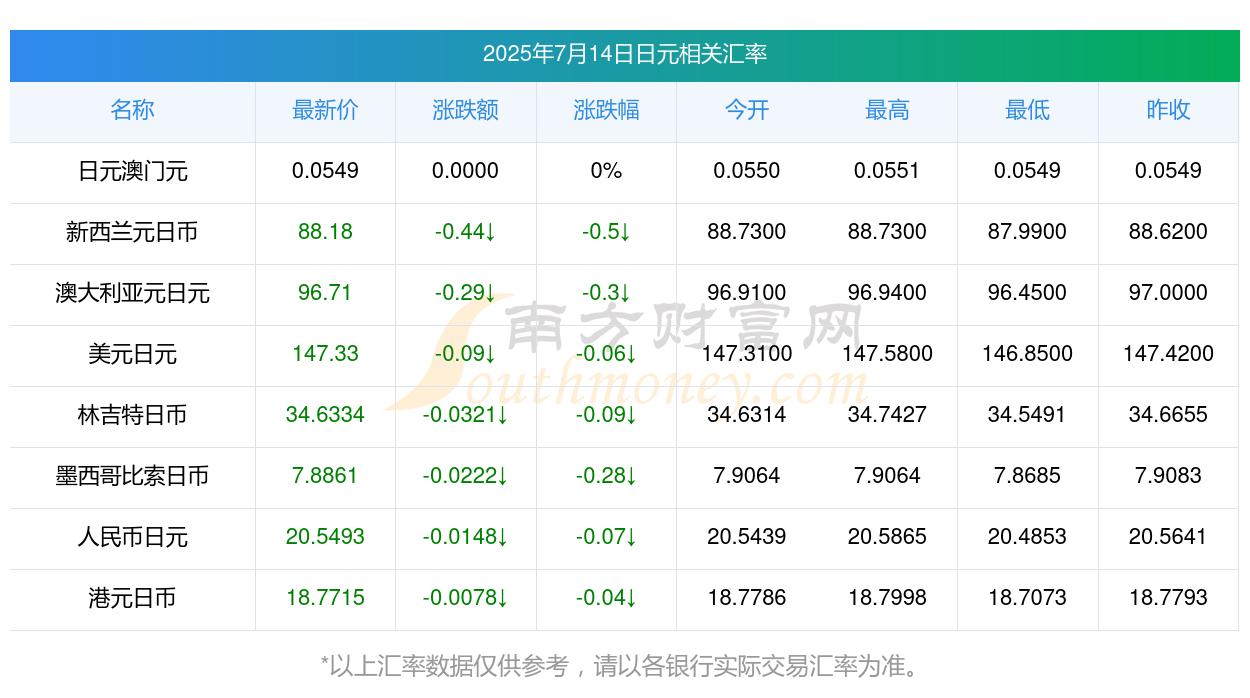Image resolution: width=1250 pixels, height=698 pixels.
Task: Click the title 2025年7月14日日元相关汇率
Action: coord(625,54)
